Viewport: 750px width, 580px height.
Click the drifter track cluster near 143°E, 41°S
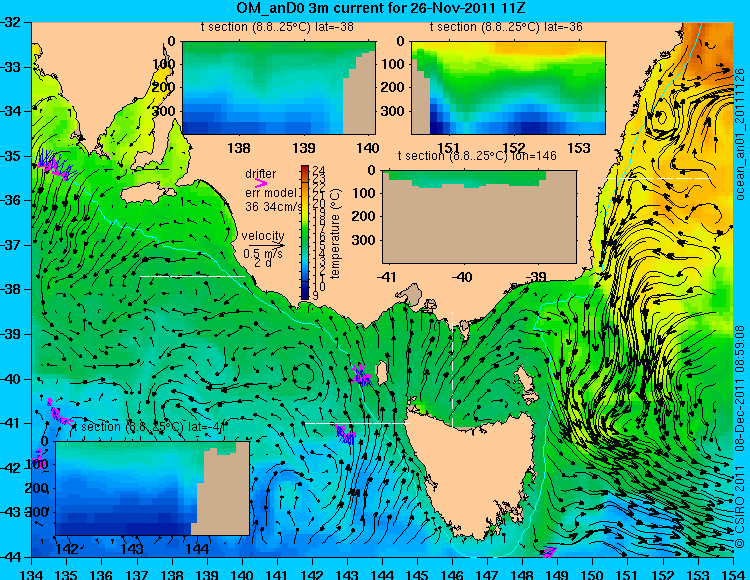[x=345, y=434]
